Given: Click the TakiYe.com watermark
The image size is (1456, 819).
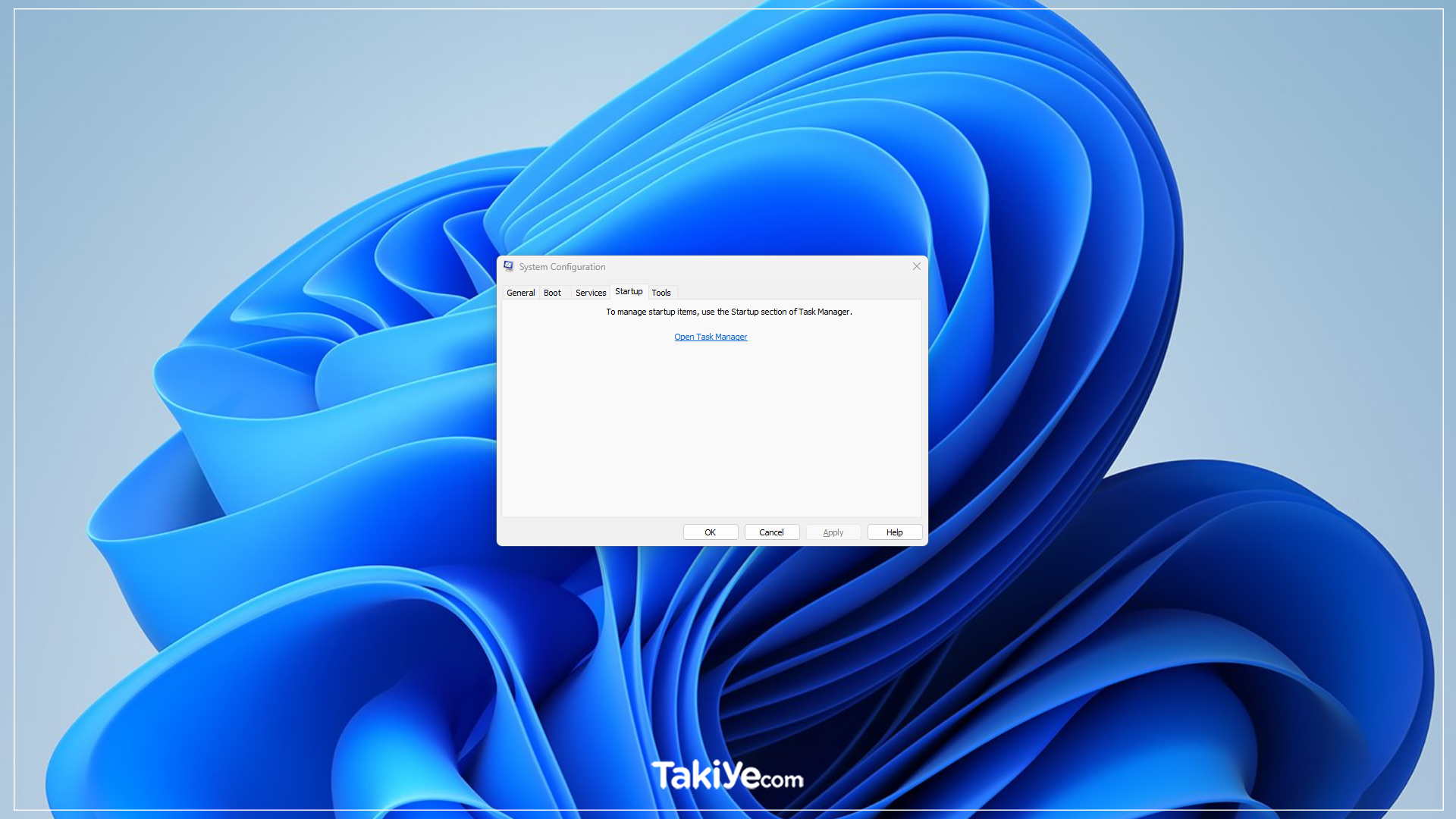Looking at the screenshot, I should coord(728,775).
